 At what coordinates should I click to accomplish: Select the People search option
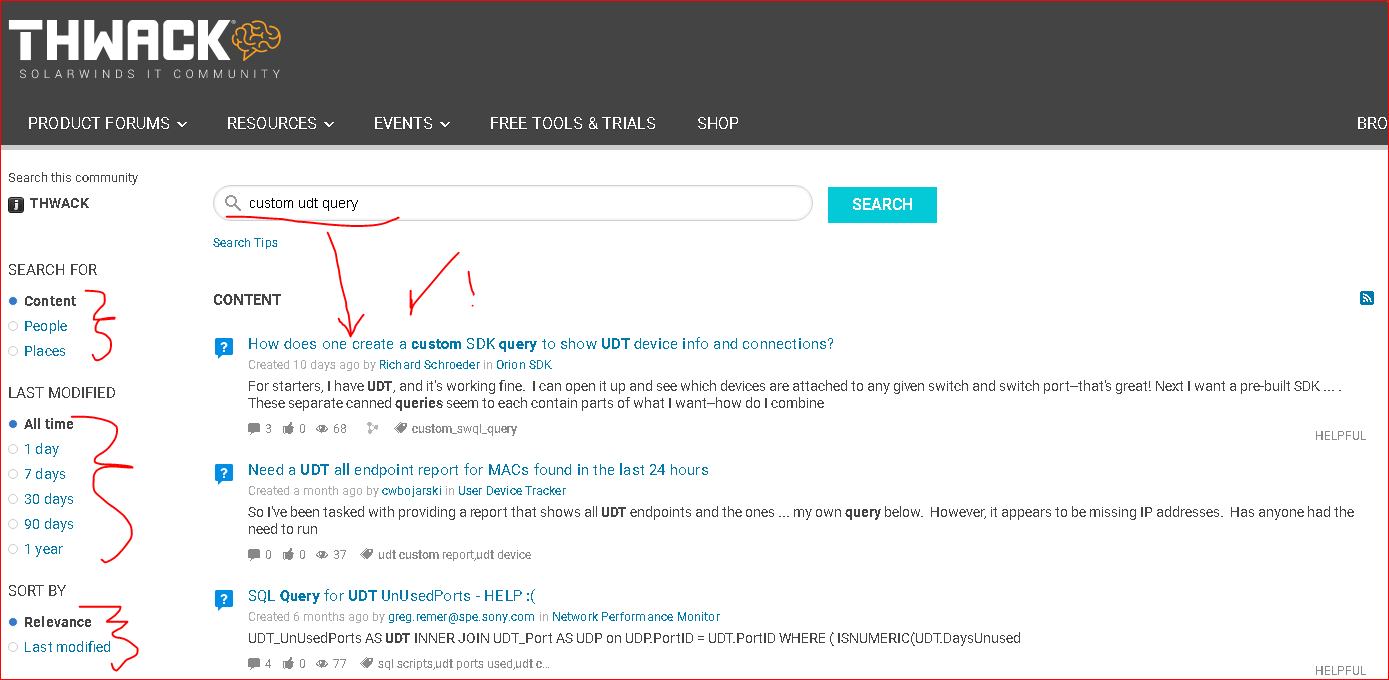tap(45, 326)
